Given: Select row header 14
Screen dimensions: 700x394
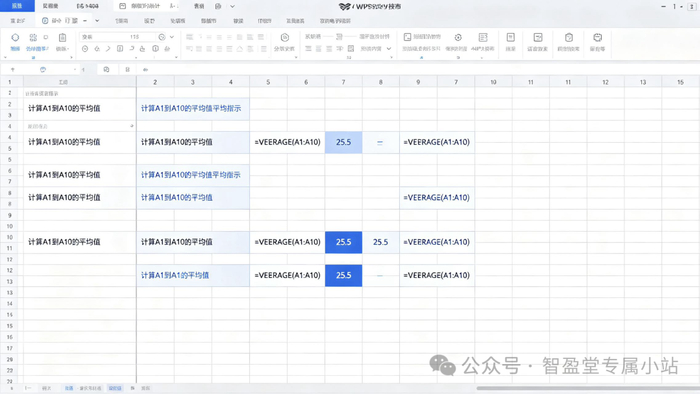Looking at the screenshot, I should (10, 304).
